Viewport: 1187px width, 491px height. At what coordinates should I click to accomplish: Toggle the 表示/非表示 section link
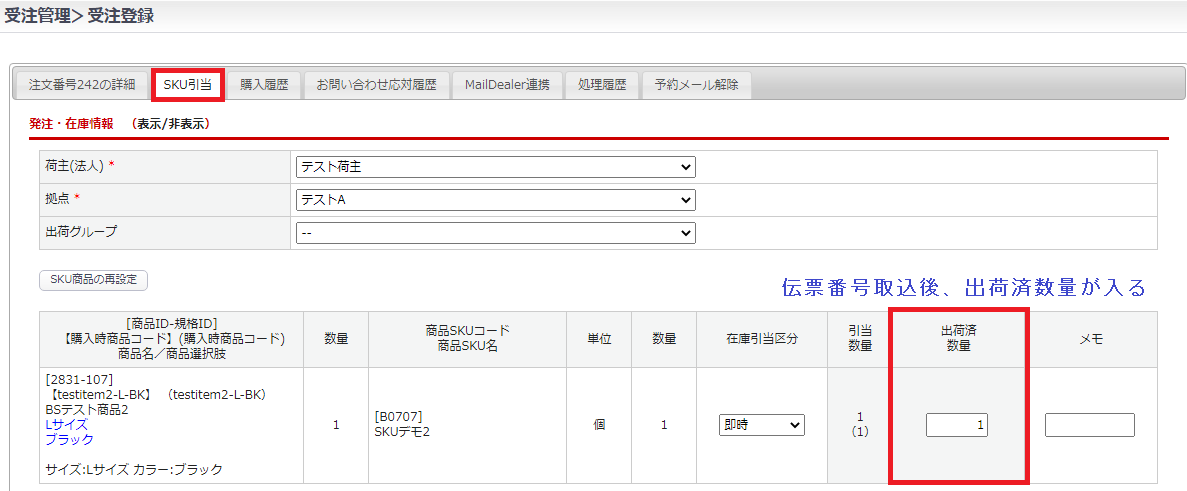pos(170,124)
